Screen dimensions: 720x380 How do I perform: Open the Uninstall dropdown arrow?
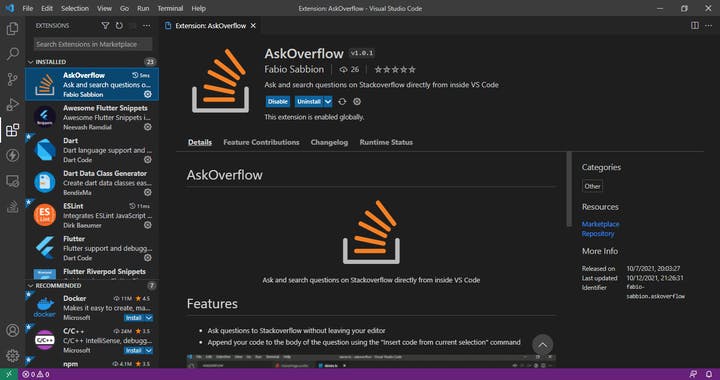coord(328,101)
